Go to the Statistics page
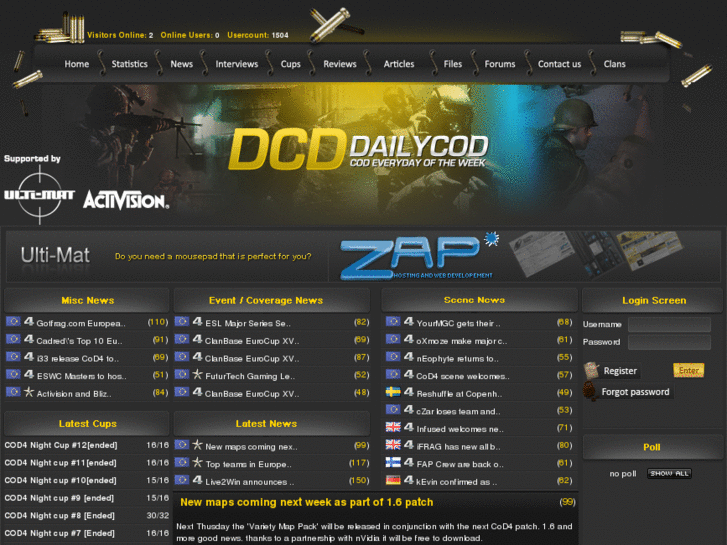 pyautogui.click(x=129, y=64)
